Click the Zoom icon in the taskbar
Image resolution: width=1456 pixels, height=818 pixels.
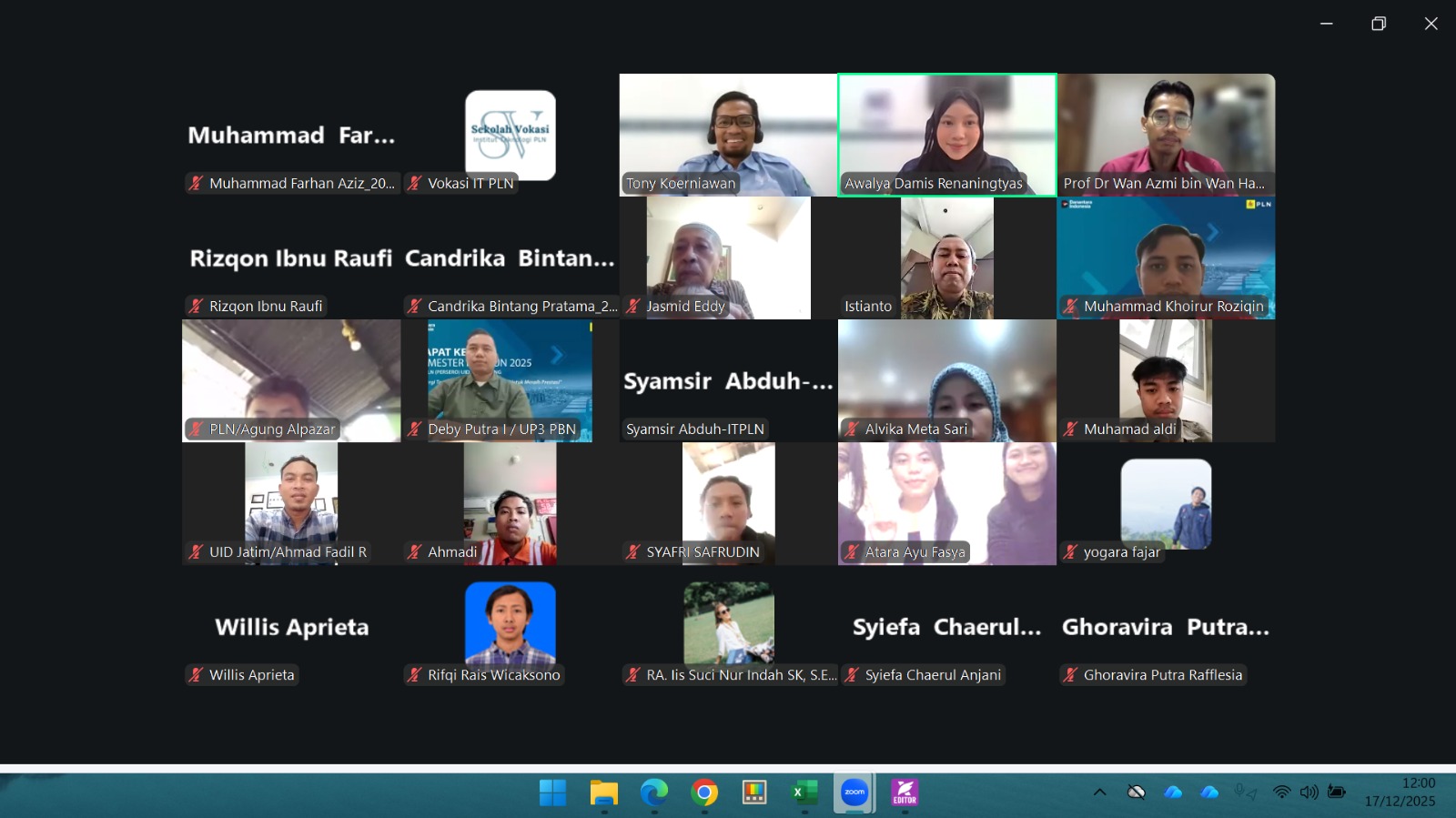pyautogui.click(x=854, y=793)
